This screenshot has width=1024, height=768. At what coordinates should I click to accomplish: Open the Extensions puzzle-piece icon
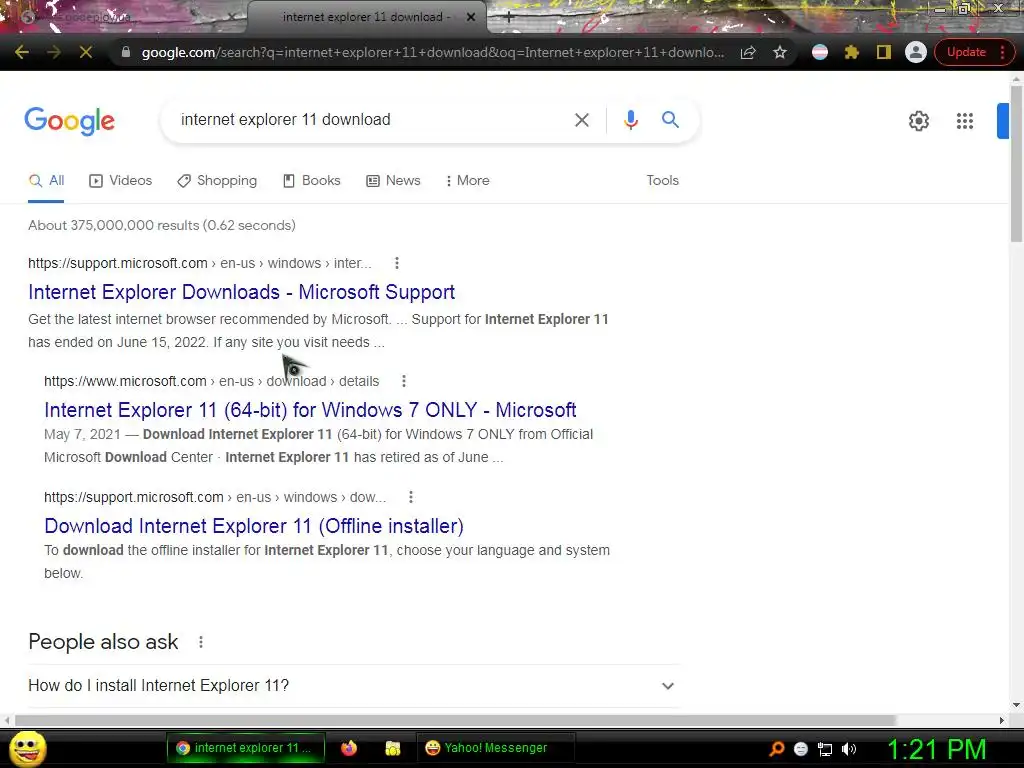point(852,52)
